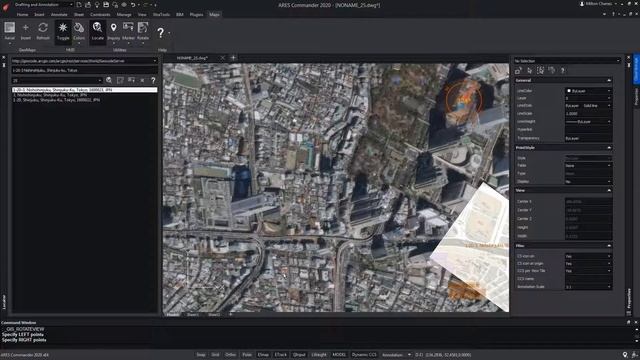Toggle ETrack in status bar

pos(281,355)
